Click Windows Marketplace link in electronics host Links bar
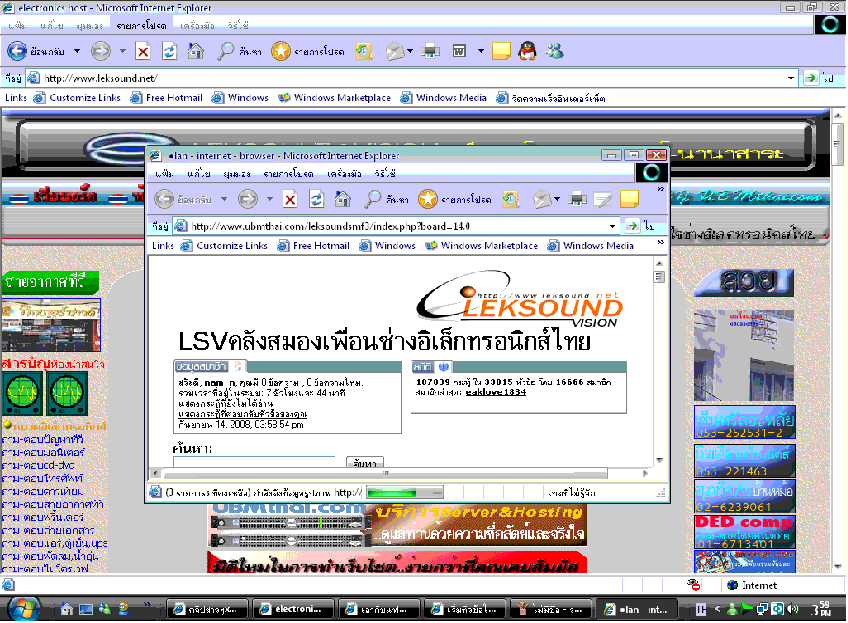This screenshot has width=848, height=623. point(335,98)
